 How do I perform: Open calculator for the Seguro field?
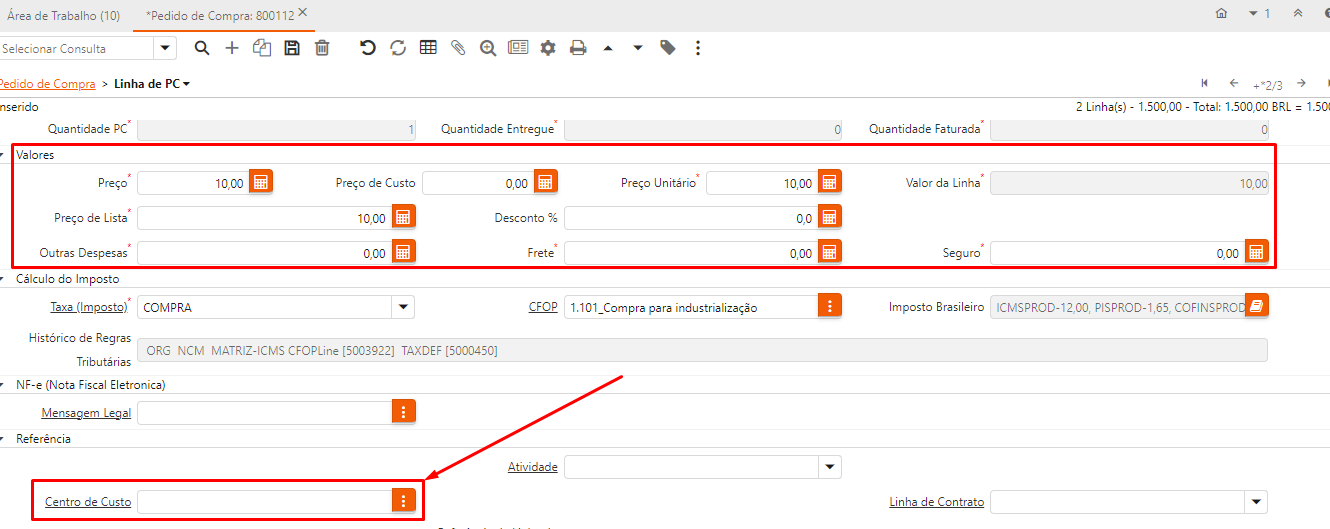pyautogui.click(x=1256, y=253)
